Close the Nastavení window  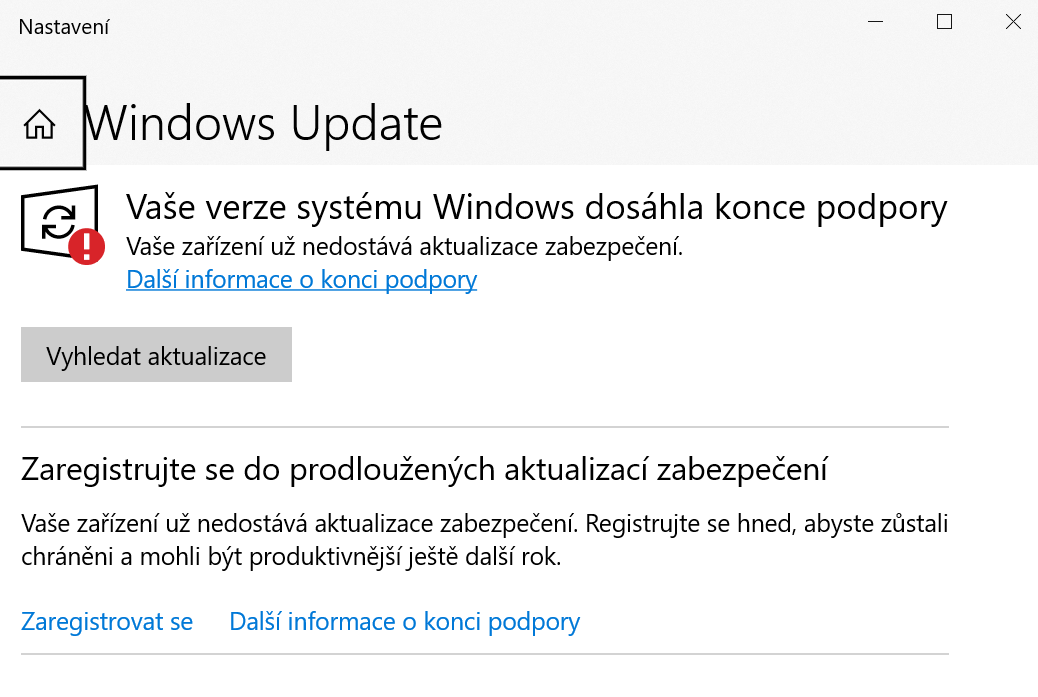pos(1012,23)
